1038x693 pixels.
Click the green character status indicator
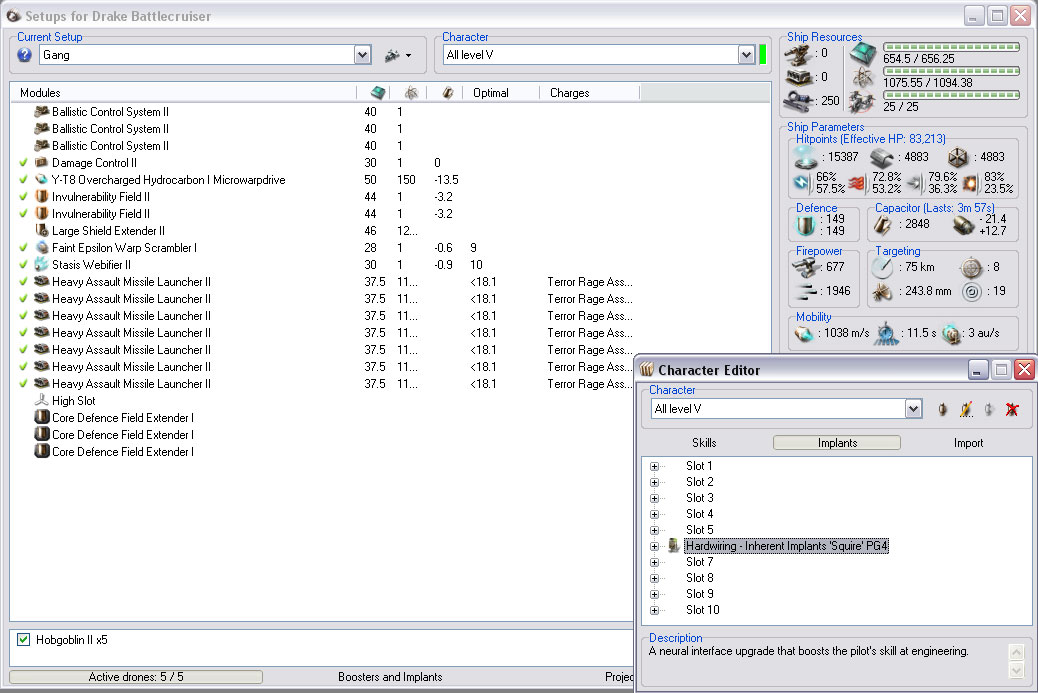coord(762,54)
